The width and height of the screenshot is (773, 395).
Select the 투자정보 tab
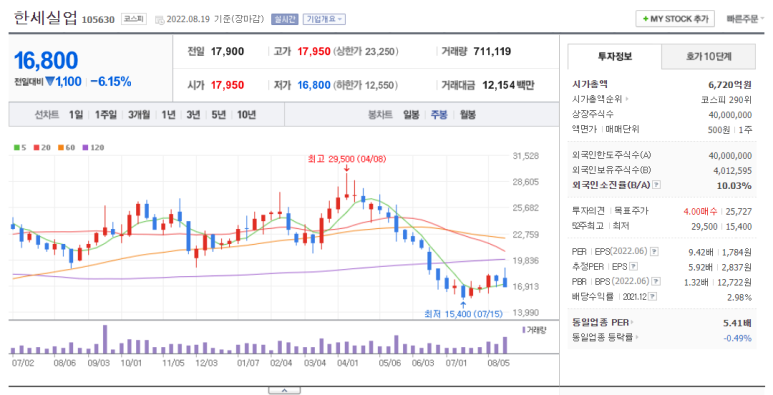click(x=614, y=56)
